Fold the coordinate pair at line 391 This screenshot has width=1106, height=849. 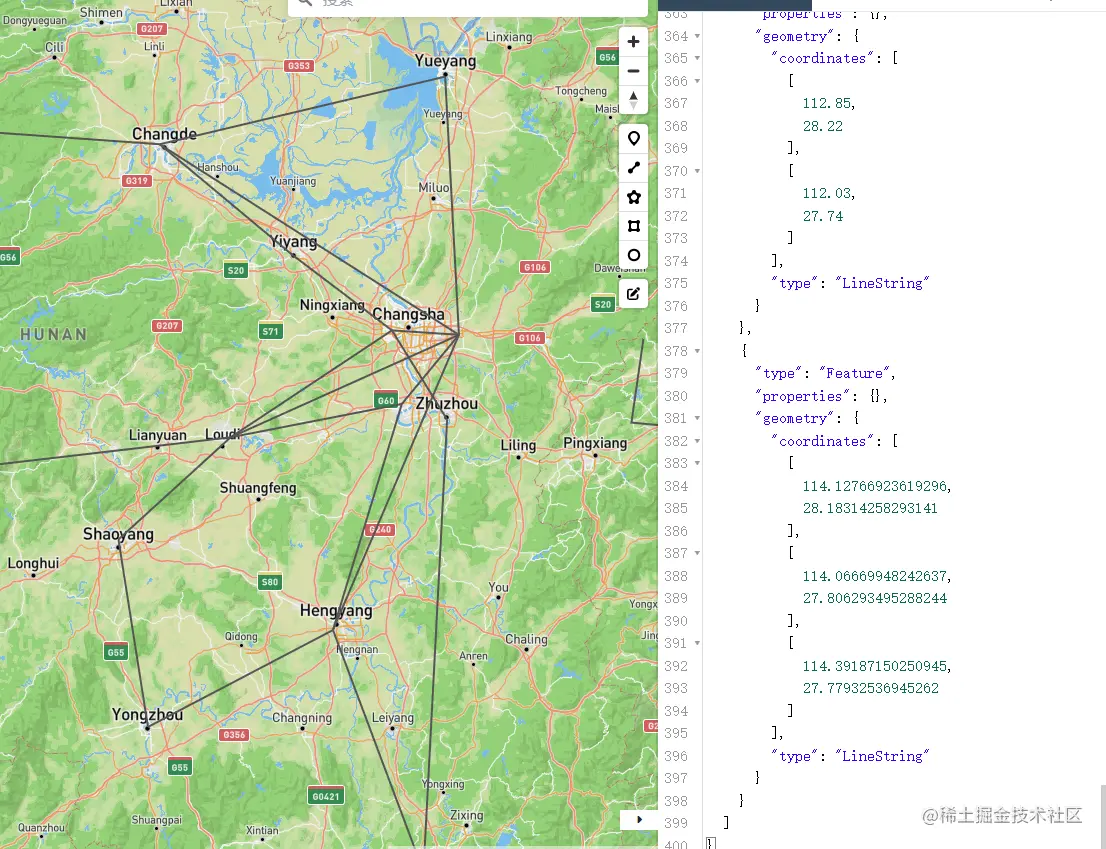697,643
